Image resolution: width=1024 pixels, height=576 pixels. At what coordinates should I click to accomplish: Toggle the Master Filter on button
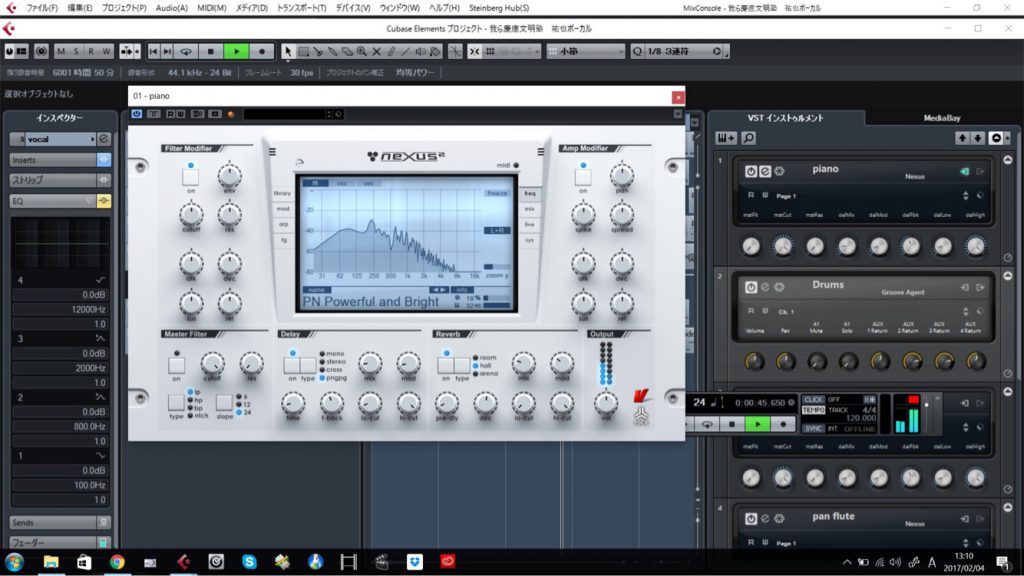pos(176,366)
